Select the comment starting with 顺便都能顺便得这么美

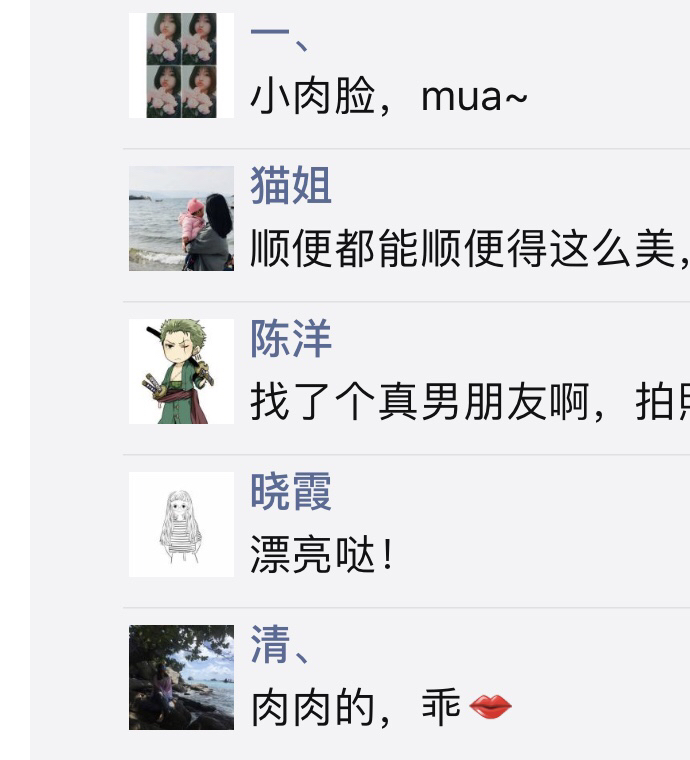pos(469,249)
